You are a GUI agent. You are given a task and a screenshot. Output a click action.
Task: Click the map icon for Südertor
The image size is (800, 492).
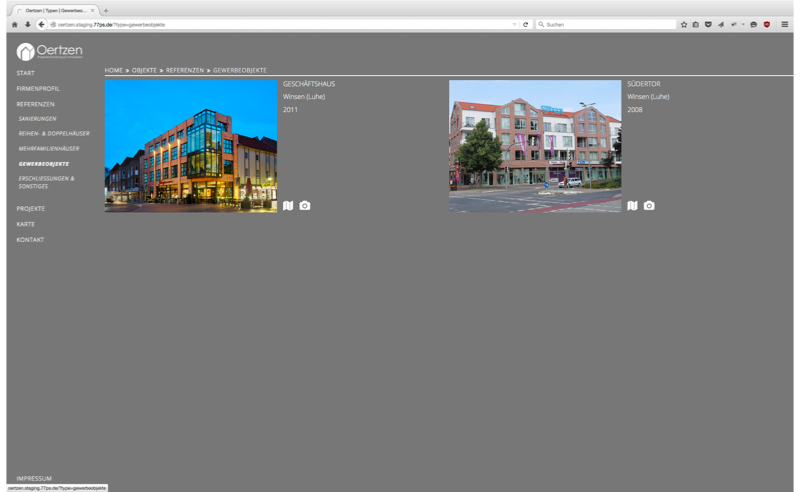coord(632,205)
